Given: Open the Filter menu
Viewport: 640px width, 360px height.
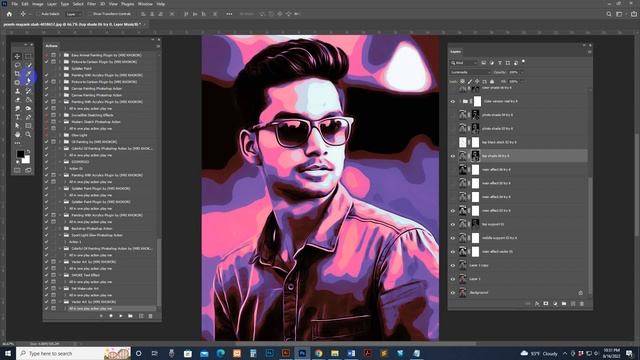Looking at the screenshot, I should (x=91, y=4).
